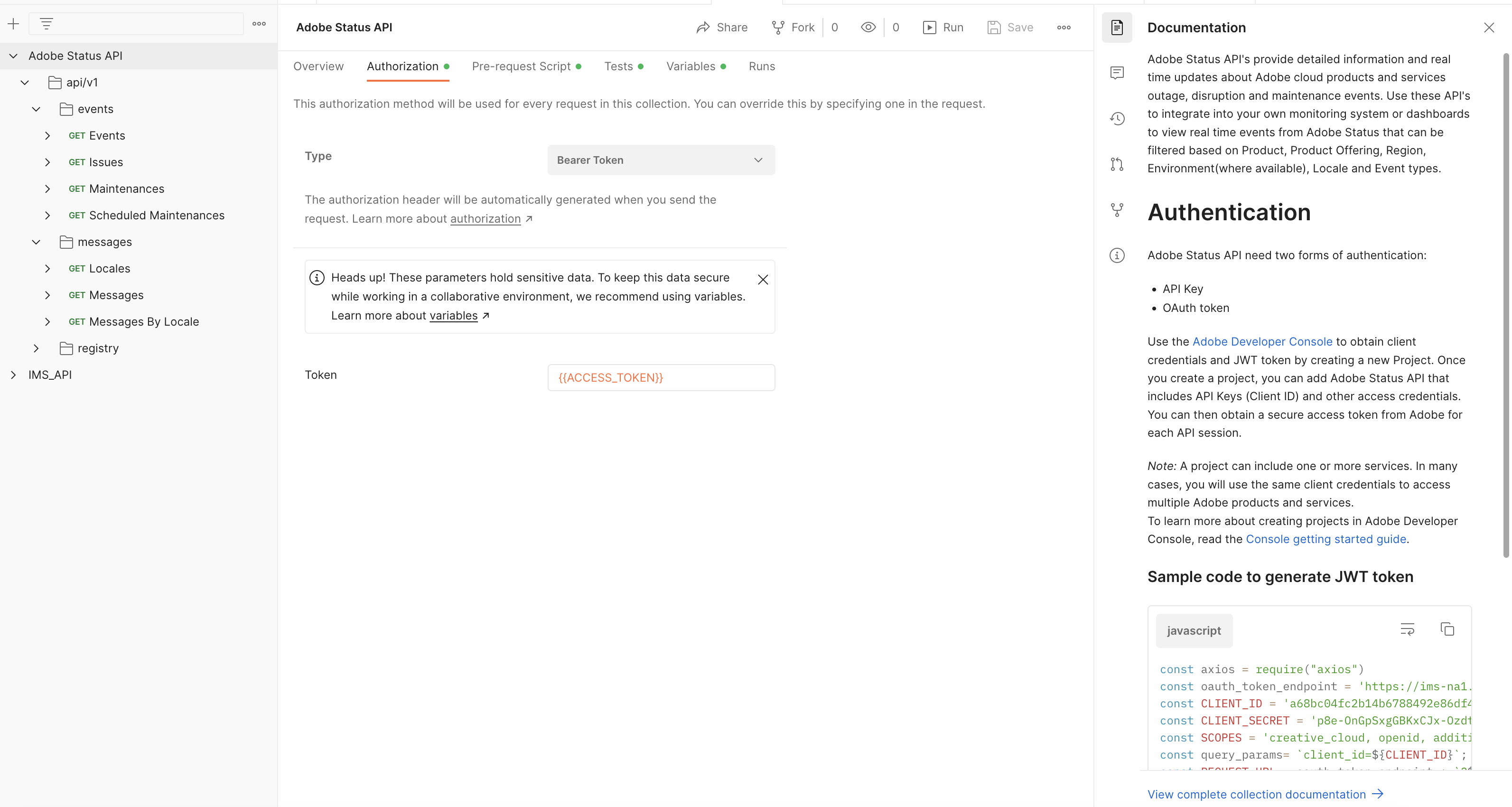This screenshot has width=1512, height=807.
Task: Click the Documentation panel scrollbar
Action: click(x=1505, y=305)
